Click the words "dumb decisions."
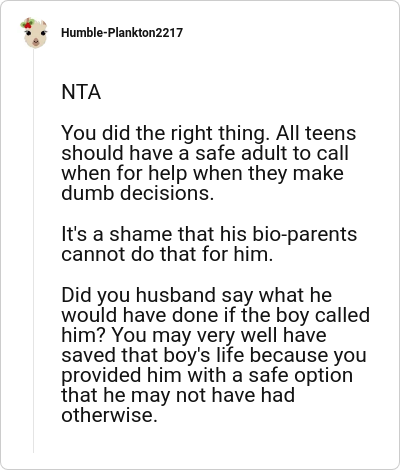The image size is (400, 470). (x=137, y=193)
